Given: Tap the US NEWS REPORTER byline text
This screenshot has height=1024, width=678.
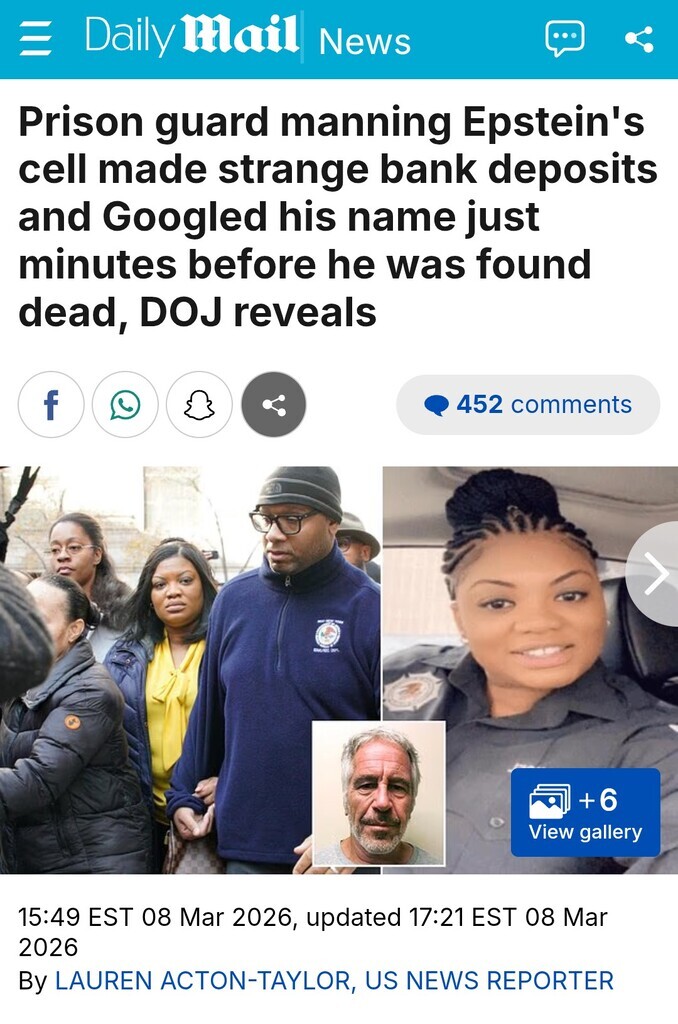Looking at the screenshot, I should 489,981.
